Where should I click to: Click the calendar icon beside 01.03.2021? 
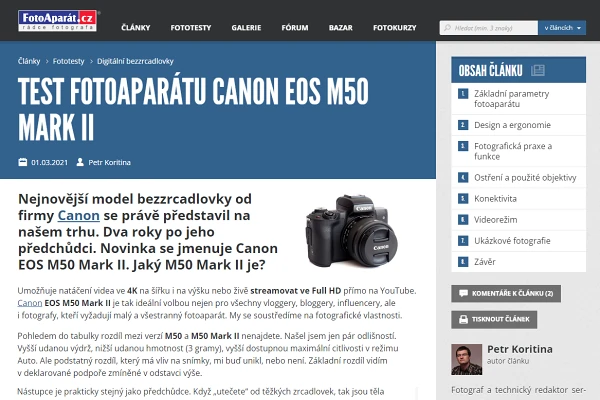tap(23, 162)
